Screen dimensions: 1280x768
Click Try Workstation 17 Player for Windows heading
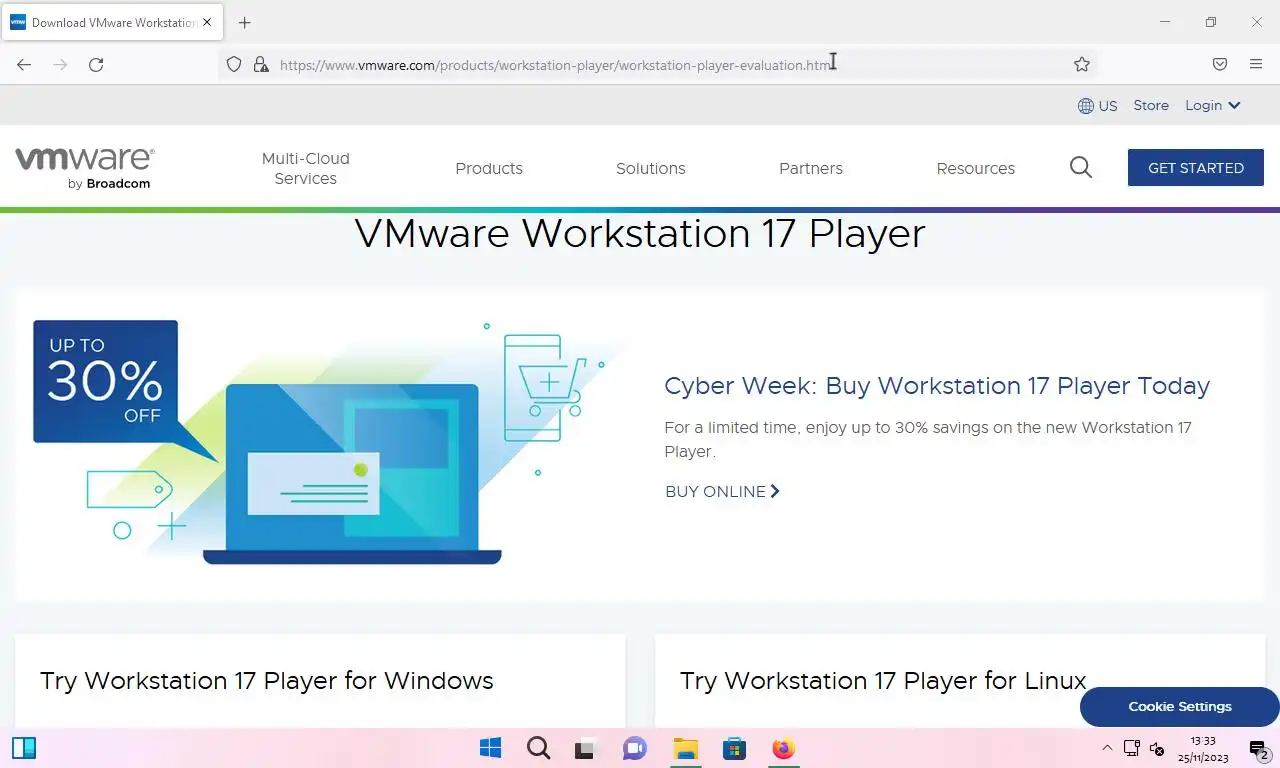267,680
